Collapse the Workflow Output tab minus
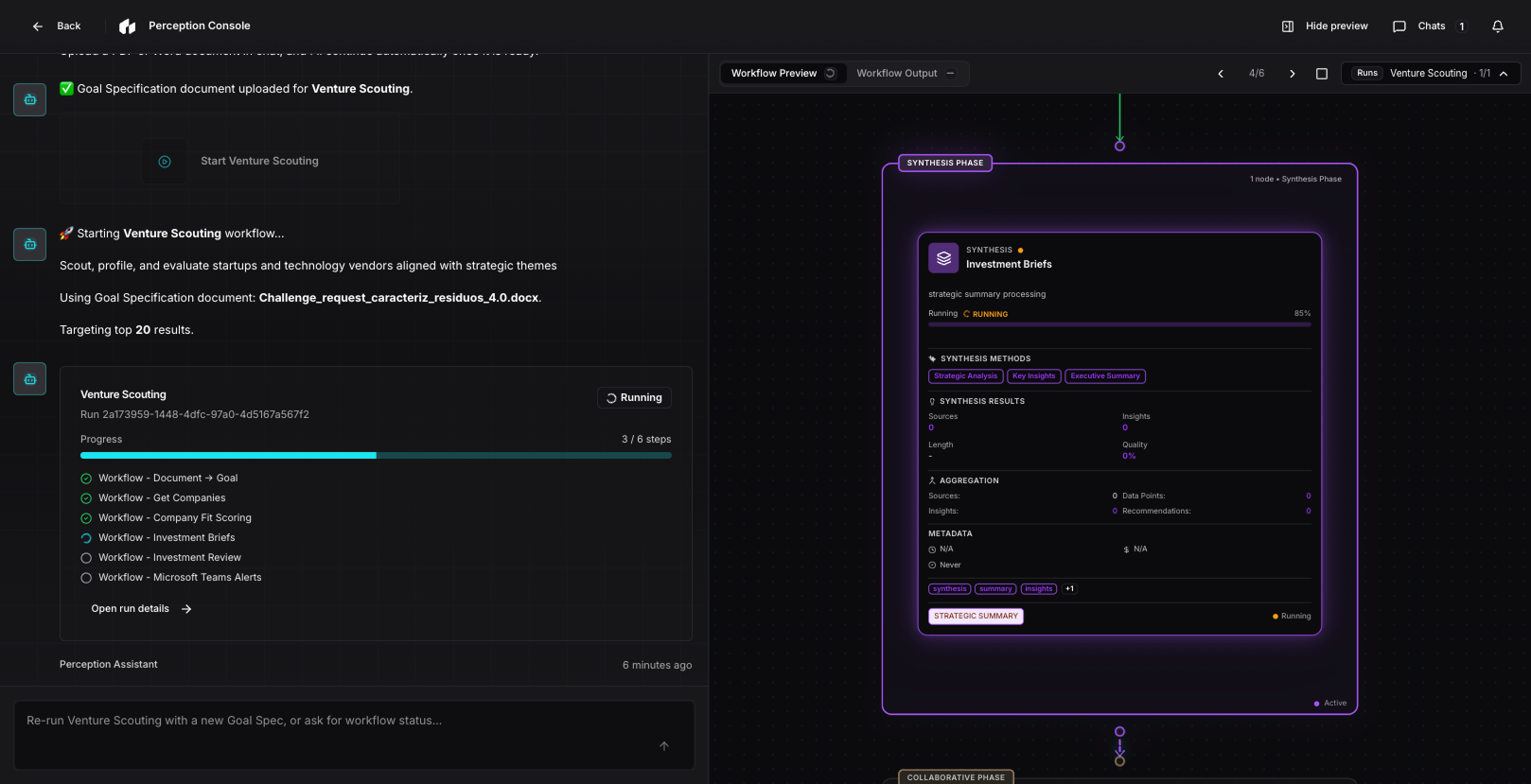The height and width of the screenshot is (784, 1531). pyautogui.click(x=950, y=74)
